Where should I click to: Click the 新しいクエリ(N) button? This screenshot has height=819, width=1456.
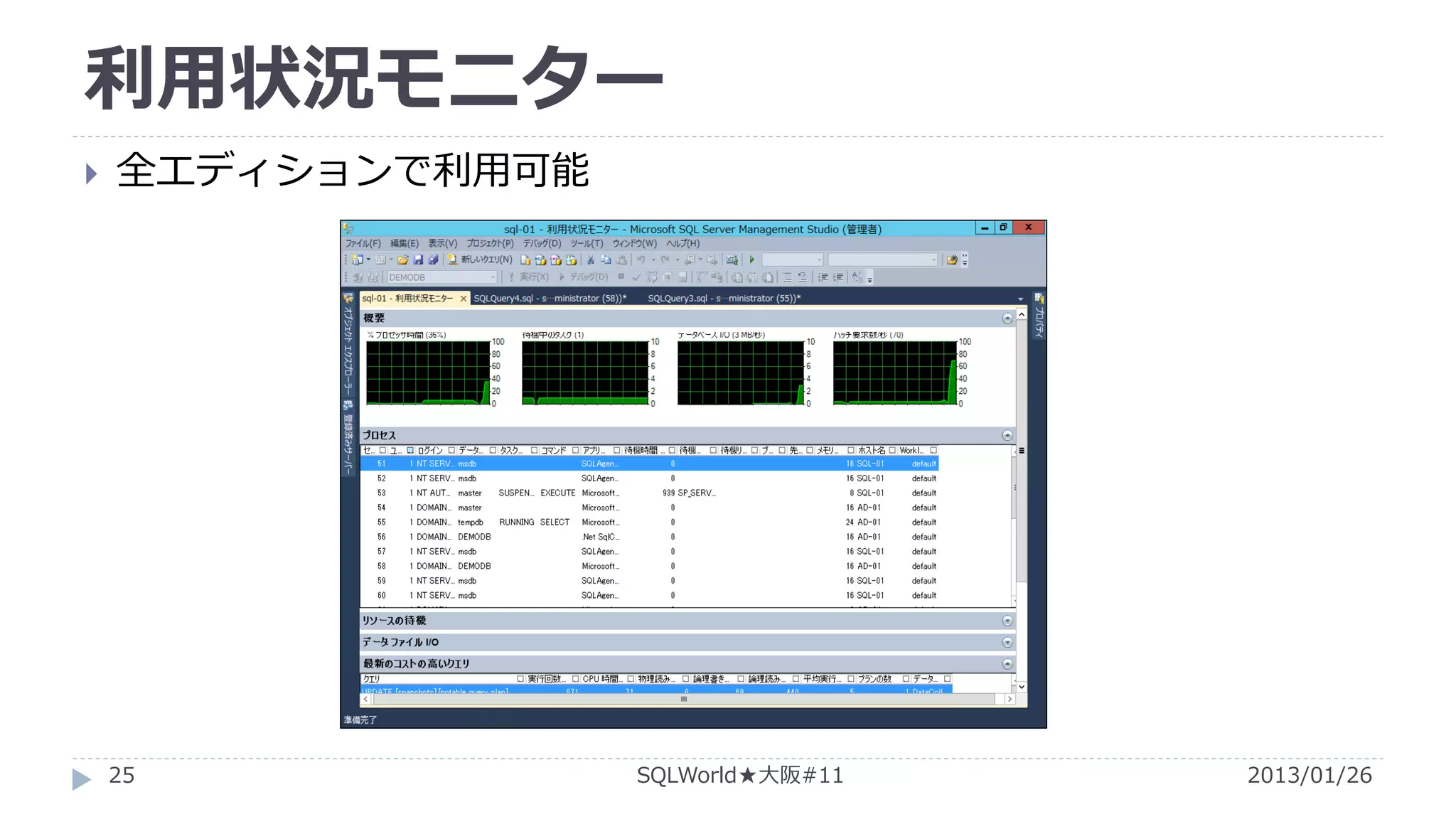tap(480, 259)
